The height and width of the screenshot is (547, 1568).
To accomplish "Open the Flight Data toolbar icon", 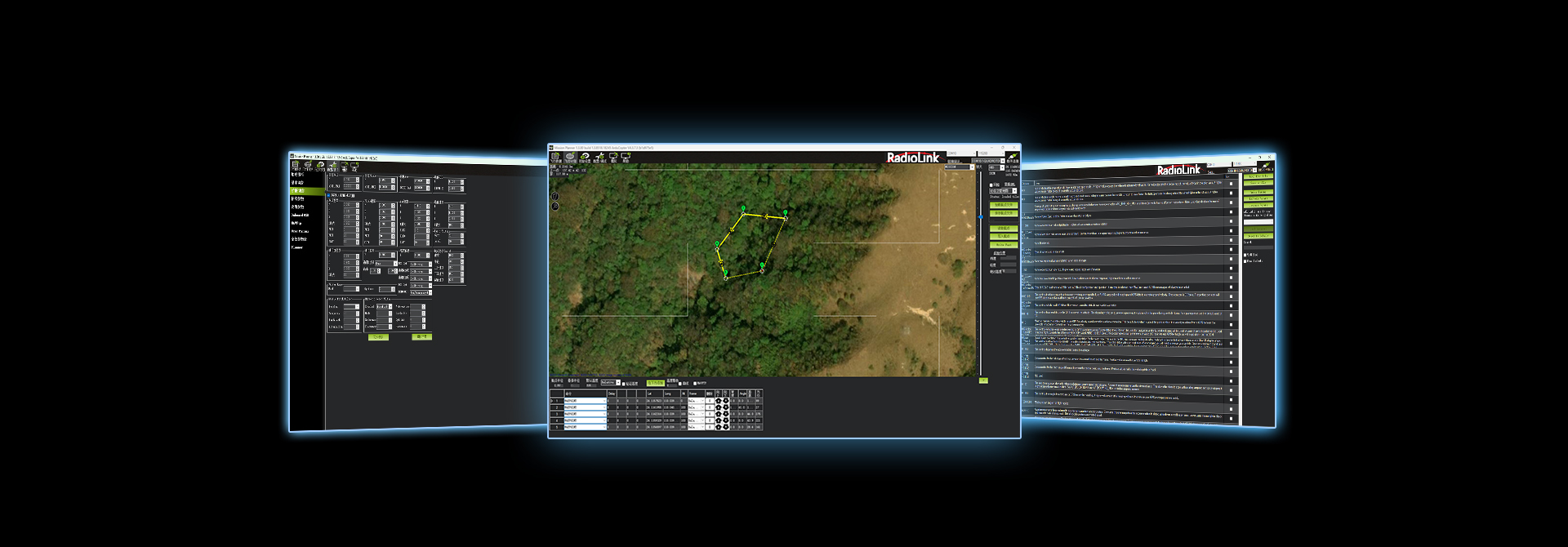I will [555, 158].
